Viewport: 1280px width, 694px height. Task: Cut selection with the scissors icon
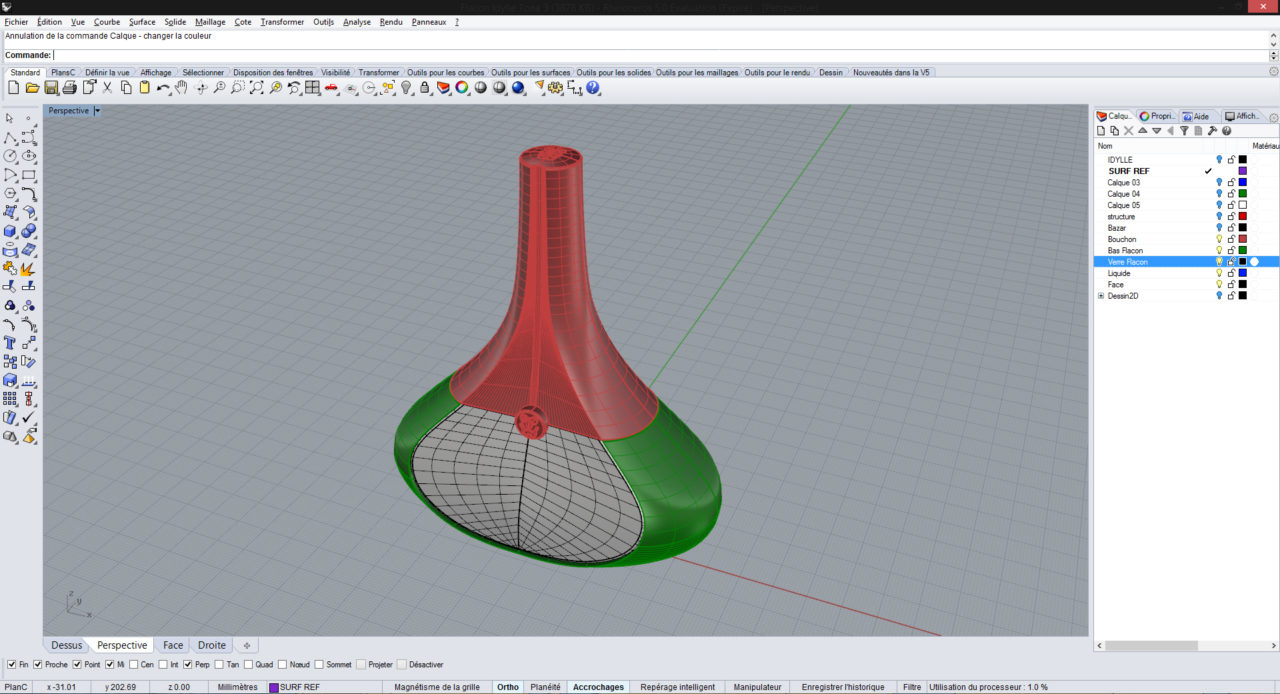pos(108,88)
